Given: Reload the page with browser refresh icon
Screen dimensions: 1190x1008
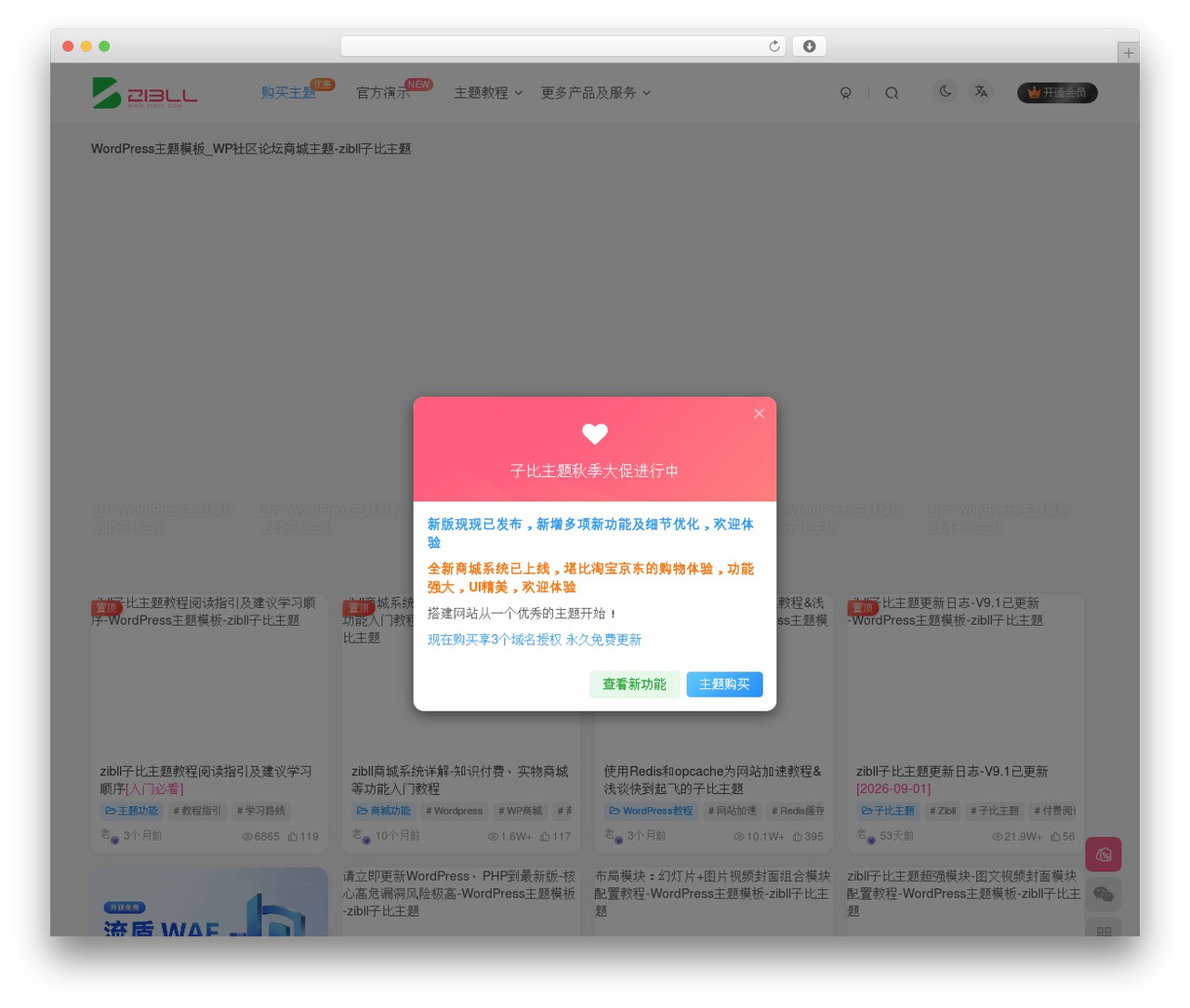Looking at the screenshot, I should pos(774,46).
